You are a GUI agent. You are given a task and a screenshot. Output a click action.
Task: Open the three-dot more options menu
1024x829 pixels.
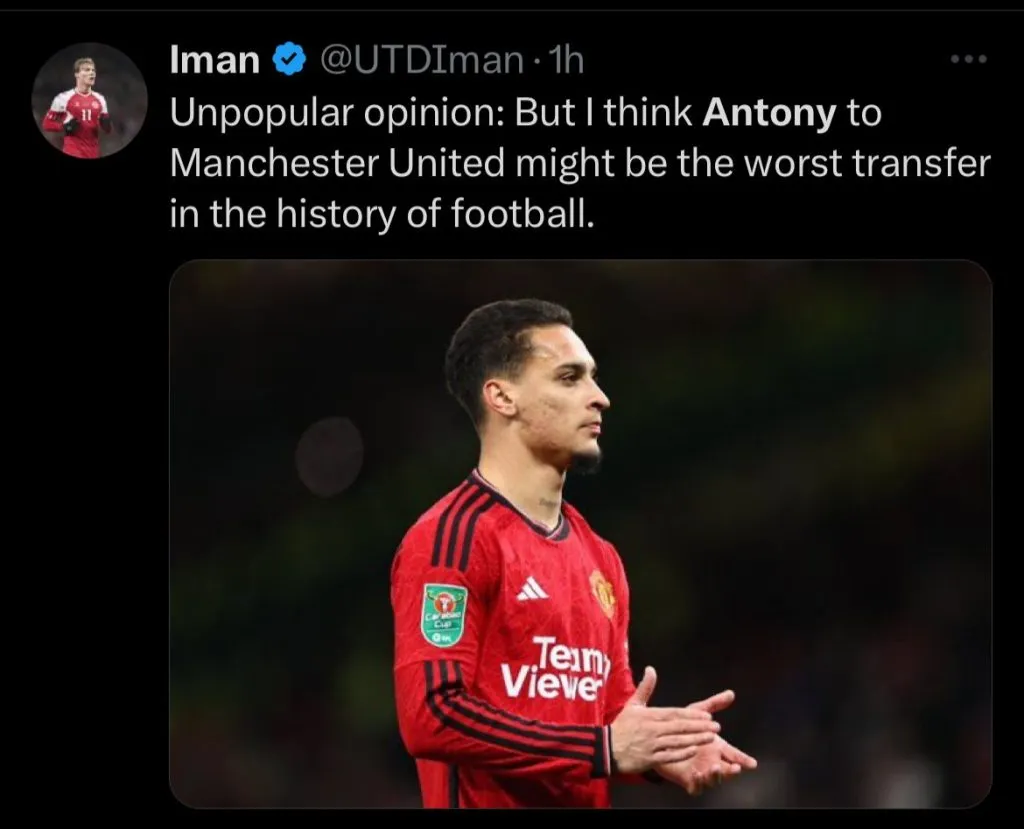[x=968, y=59]
